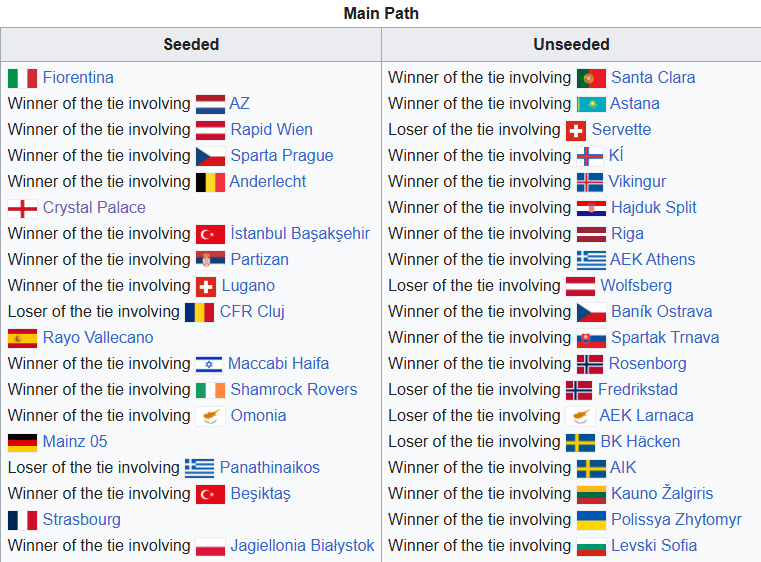
Task: Open the Sparta Prague link
Action: (282, 156)
